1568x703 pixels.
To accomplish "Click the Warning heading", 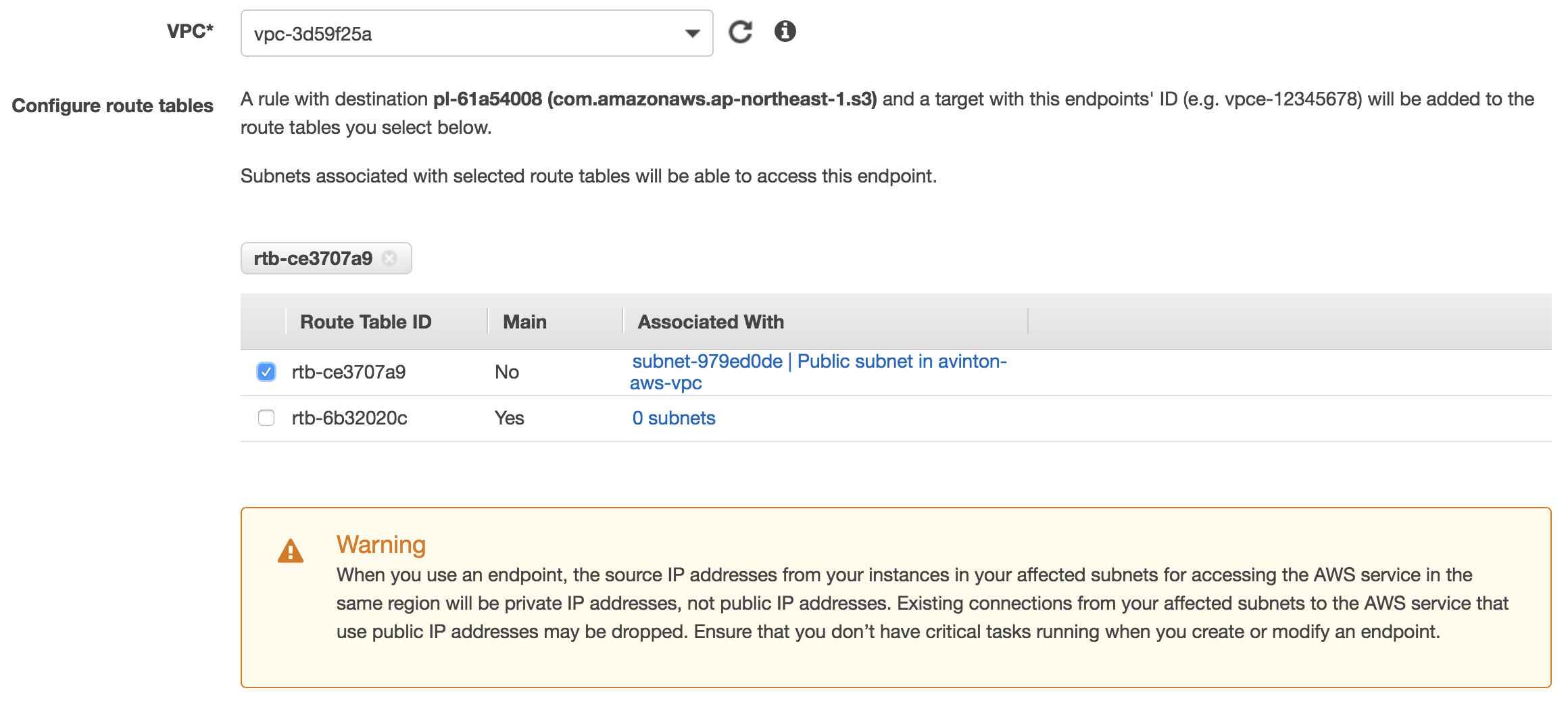I will (x=381, y=544).
